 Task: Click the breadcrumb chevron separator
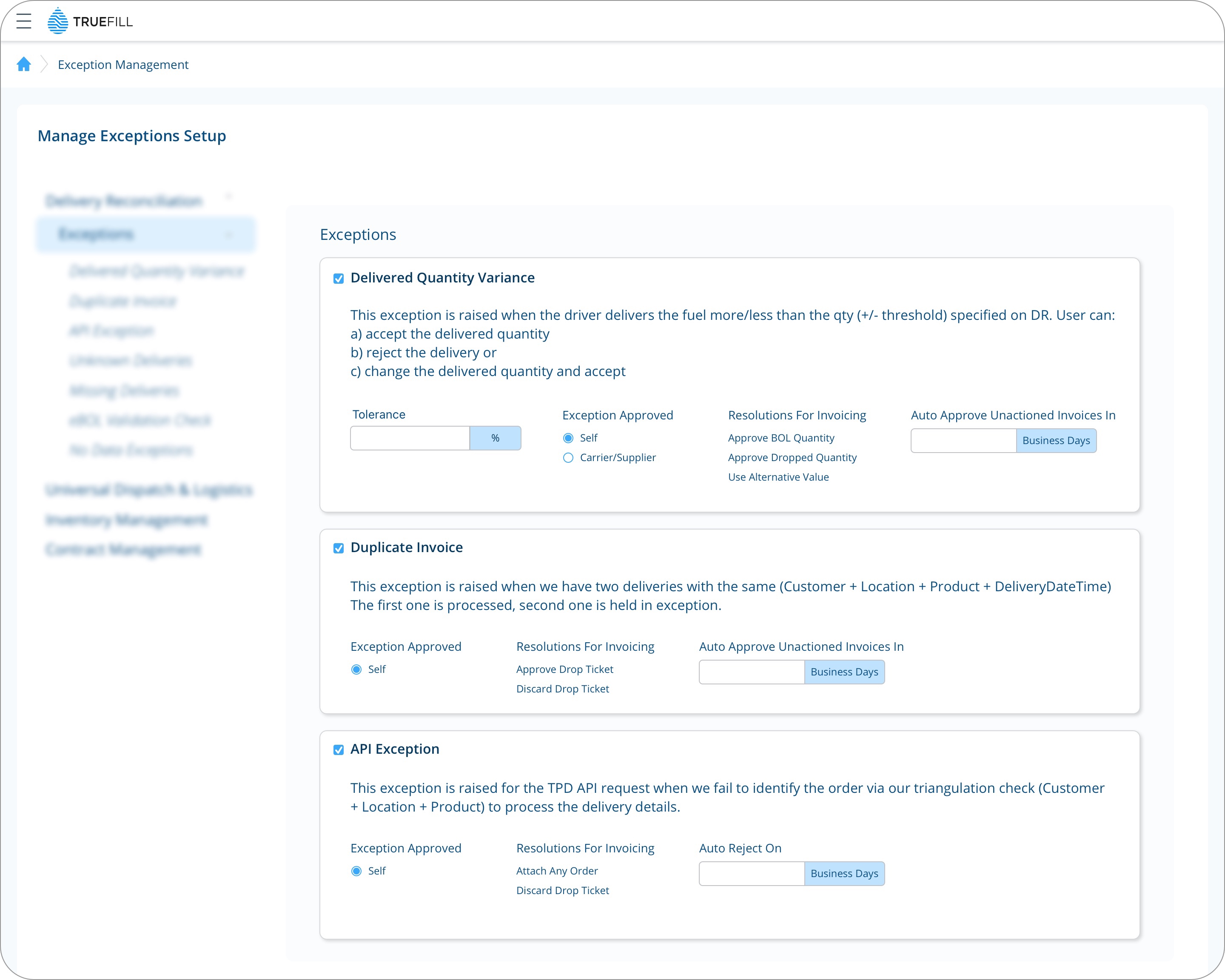[x=43, y=64]
